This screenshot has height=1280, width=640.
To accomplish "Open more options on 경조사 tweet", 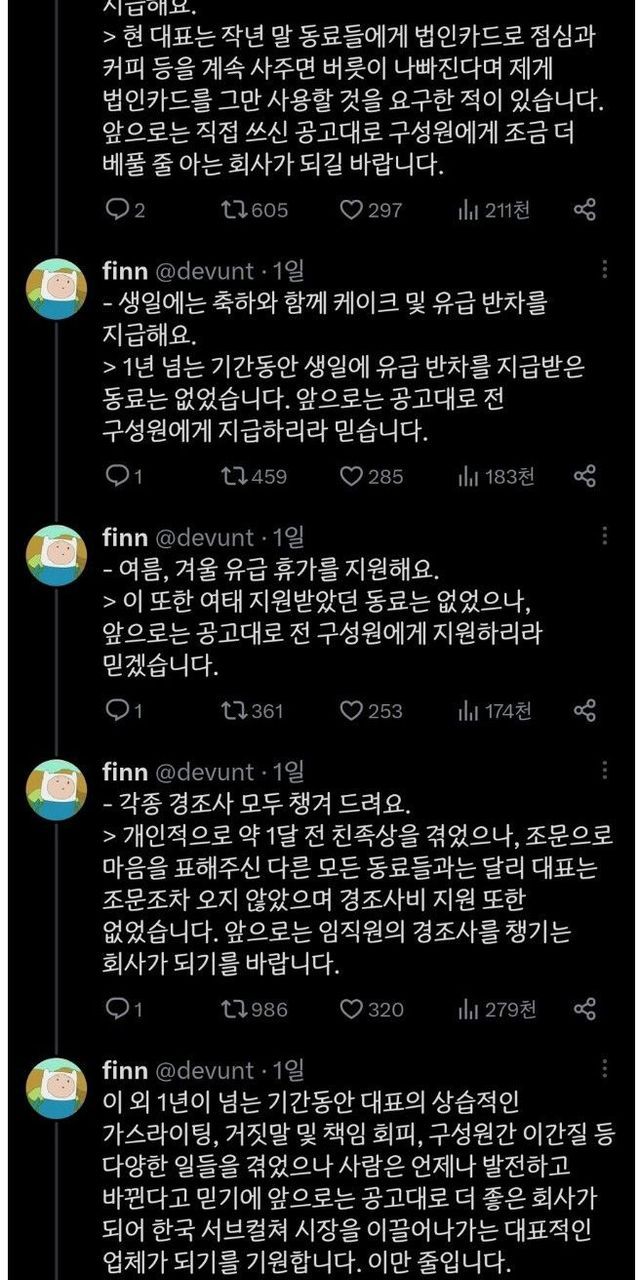I will tap(603, 771).
